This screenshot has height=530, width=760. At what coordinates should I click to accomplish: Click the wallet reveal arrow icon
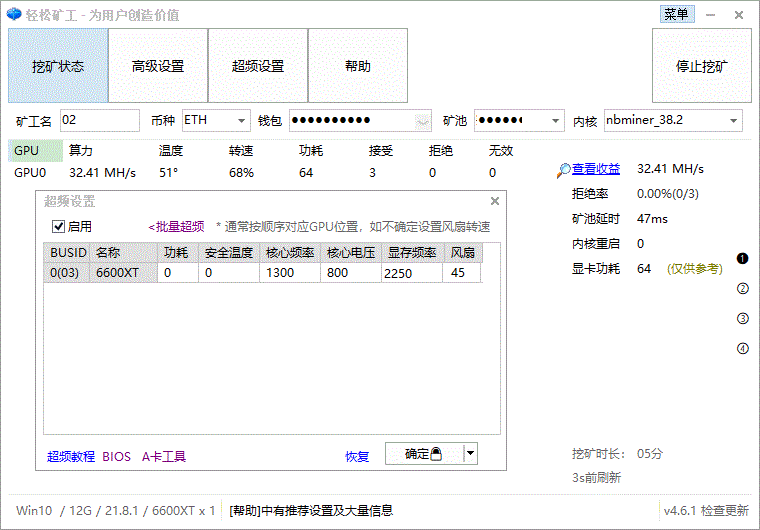pyautogui.click(x=422, y=121)
